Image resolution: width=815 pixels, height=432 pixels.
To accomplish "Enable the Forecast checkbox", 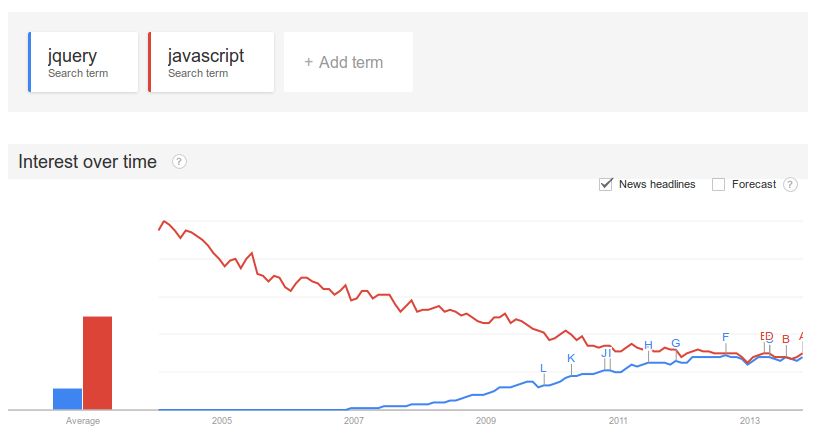I will (718, 185).
